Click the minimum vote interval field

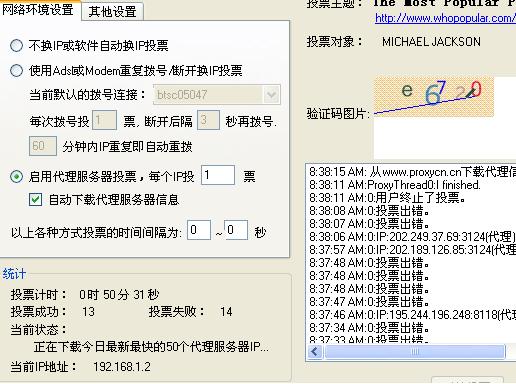click(199, 230)
